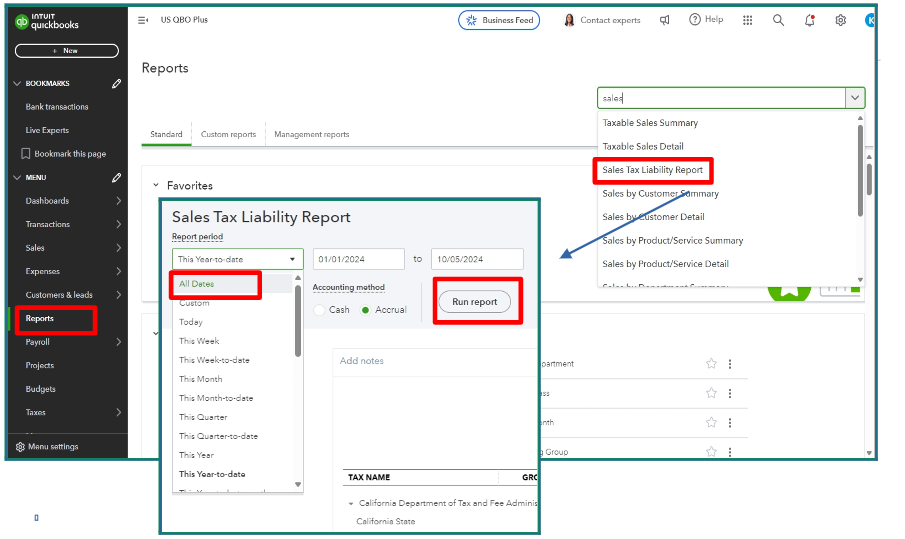Star the report in the Group row
The width and height of the screenshot is (905, 539).
pyautogui.click(x=711, y=451)
